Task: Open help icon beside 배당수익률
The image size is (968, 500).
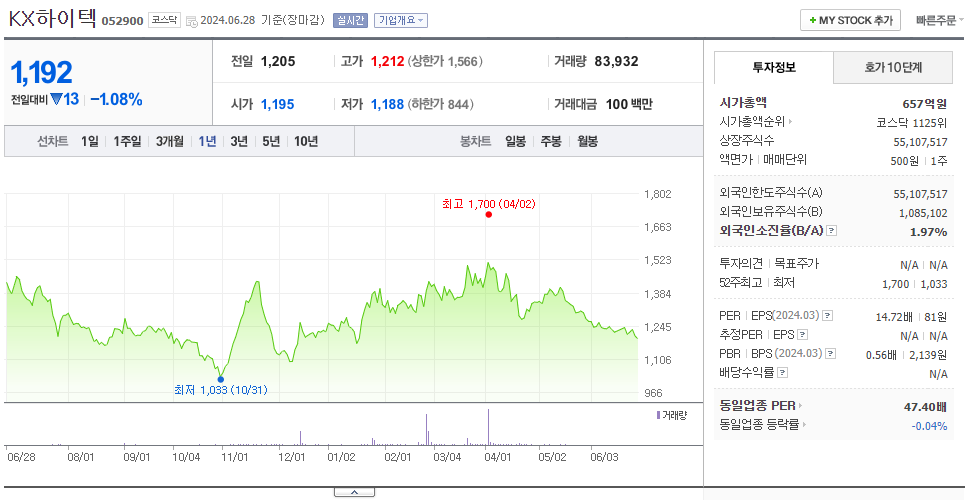Action: (782, 373)
